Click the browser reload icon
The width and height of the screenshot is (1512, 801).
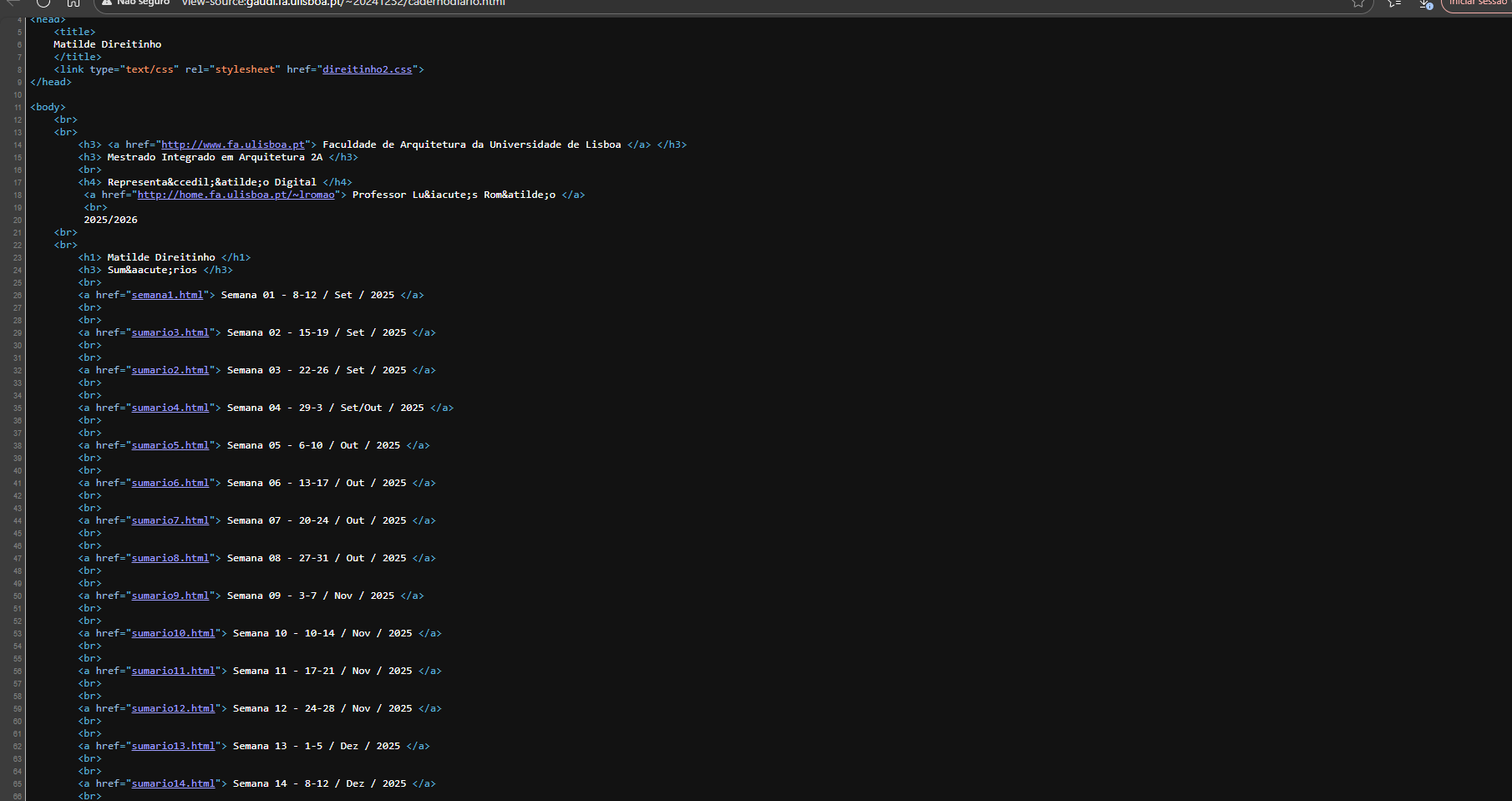(43, 3)
